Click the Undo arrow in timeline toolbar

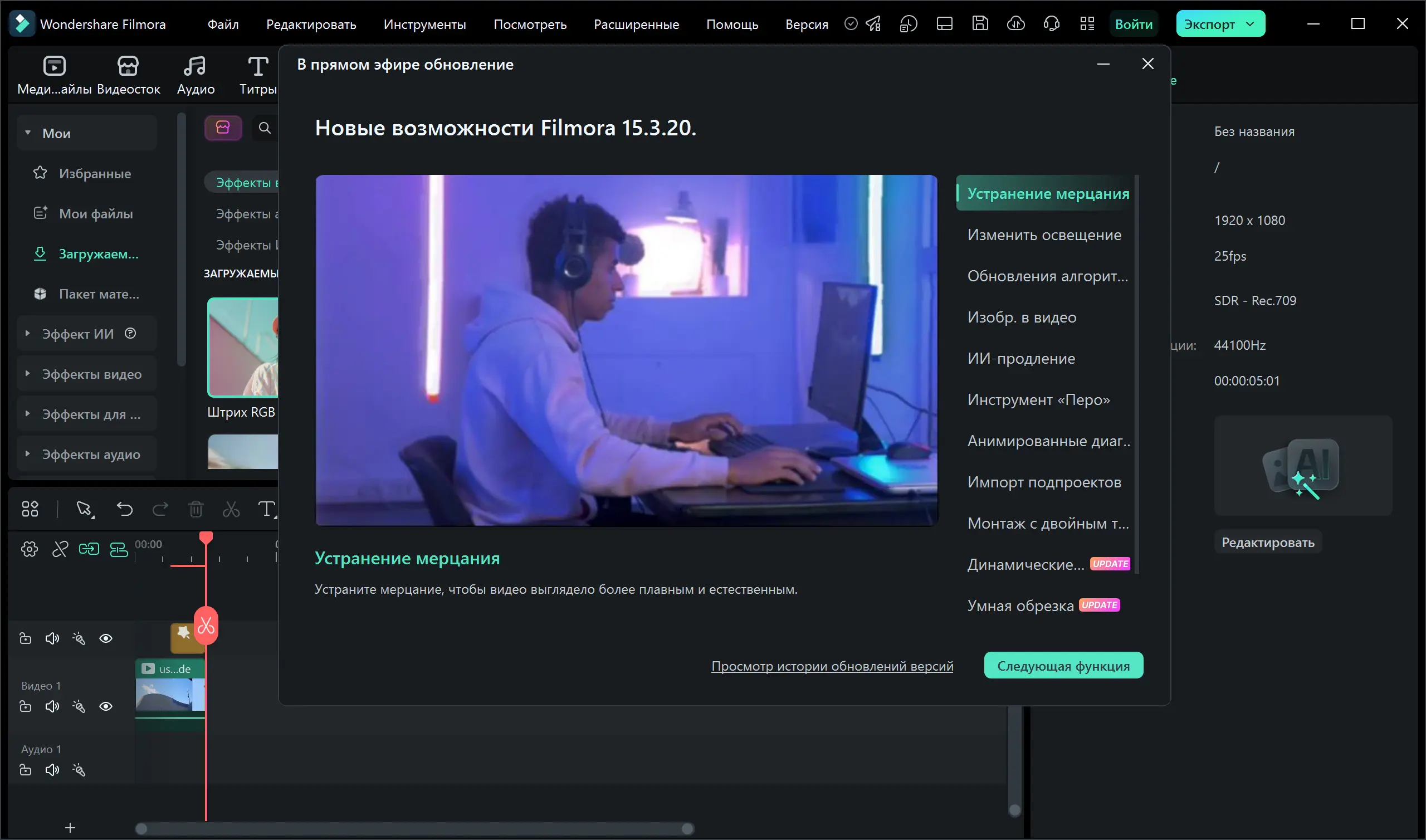coord(124,509)
